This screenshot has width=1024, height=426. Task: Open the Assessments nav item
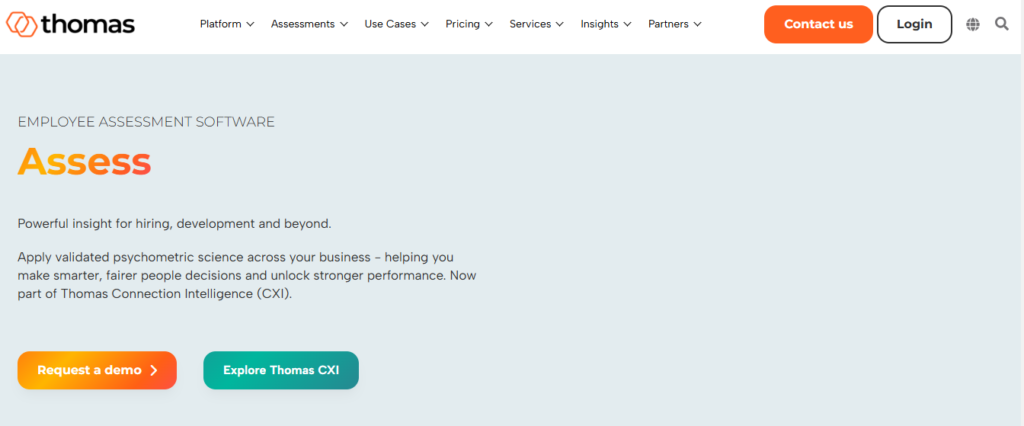click(x=303, y=24)
